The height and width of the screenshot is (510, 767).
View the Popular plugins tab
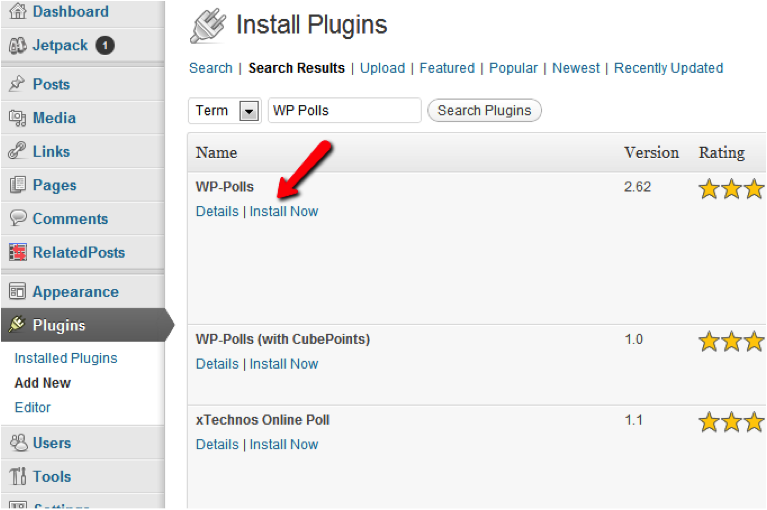pos(514,68)
